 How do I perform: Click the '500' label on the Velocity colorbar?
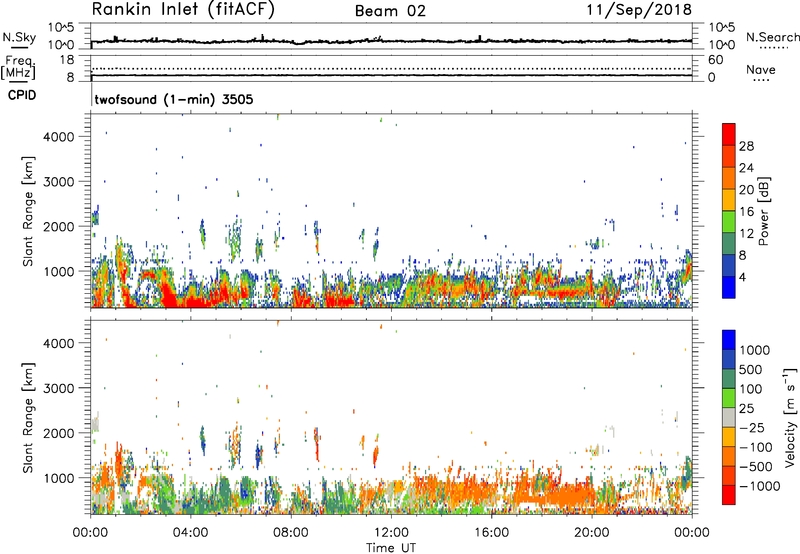(x=752, y=369)
